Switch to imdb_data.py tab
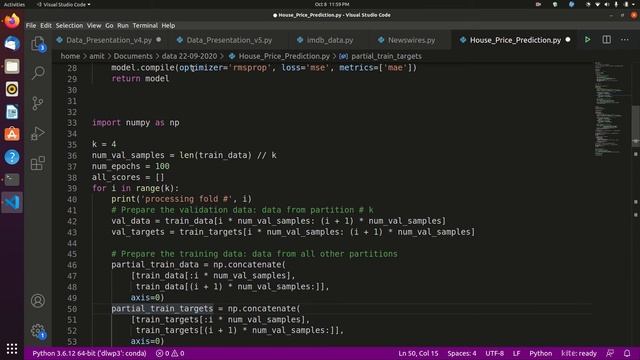The height and width of the screenshot is (360, 640). tap(330, 40)
